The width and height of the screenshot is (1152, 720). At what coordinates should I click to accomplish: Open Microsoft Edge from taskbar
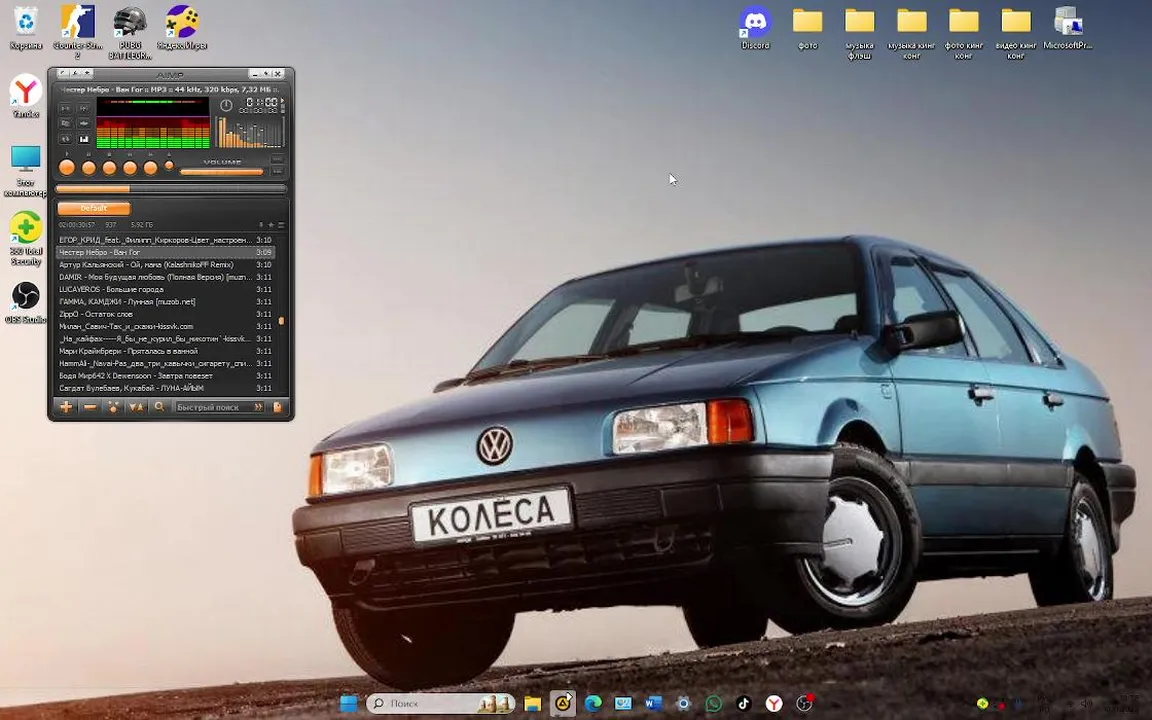(593, 703)
